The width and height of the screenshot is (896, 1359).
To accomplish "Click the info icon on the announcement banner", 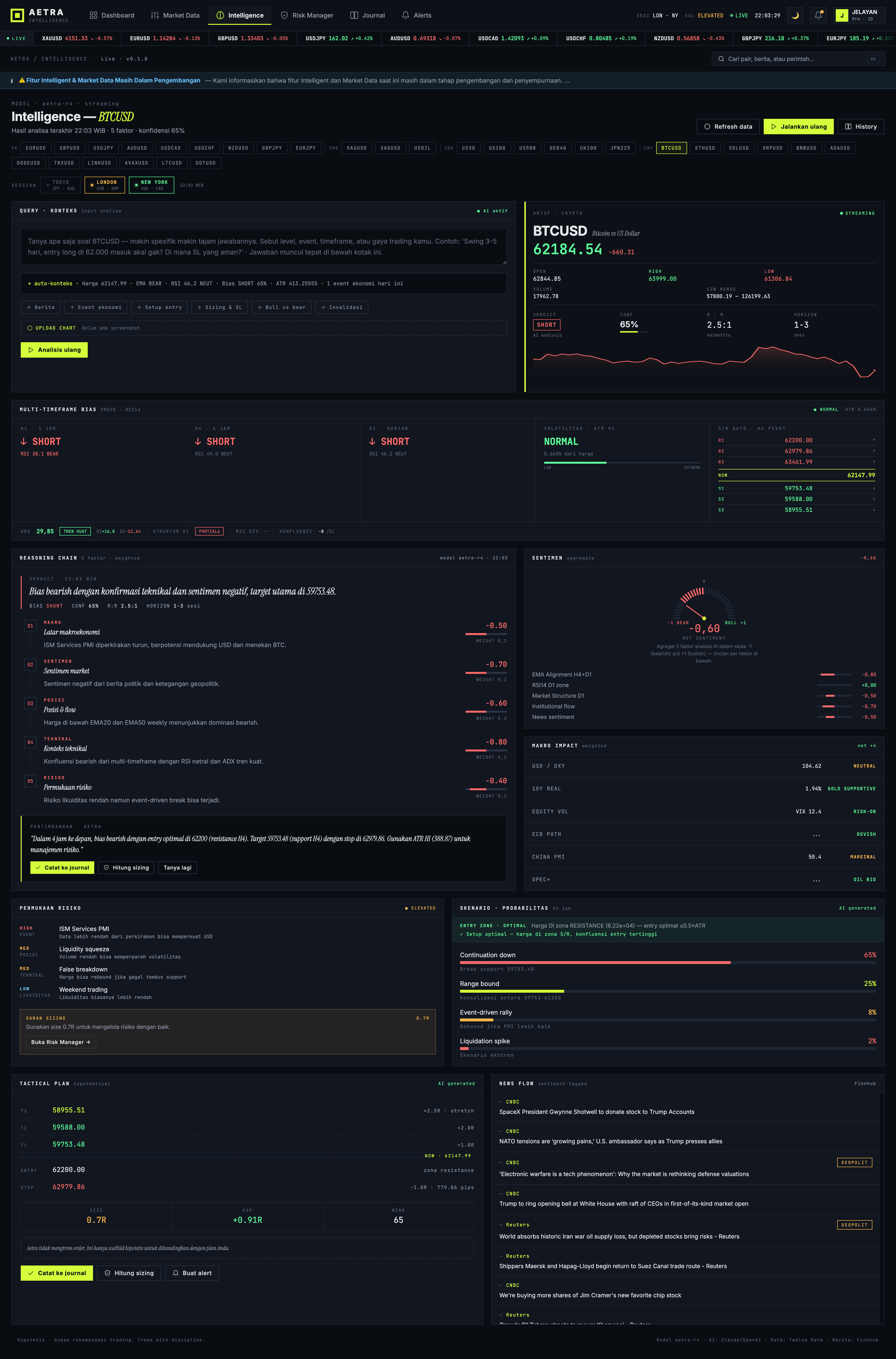I will 11,80.
